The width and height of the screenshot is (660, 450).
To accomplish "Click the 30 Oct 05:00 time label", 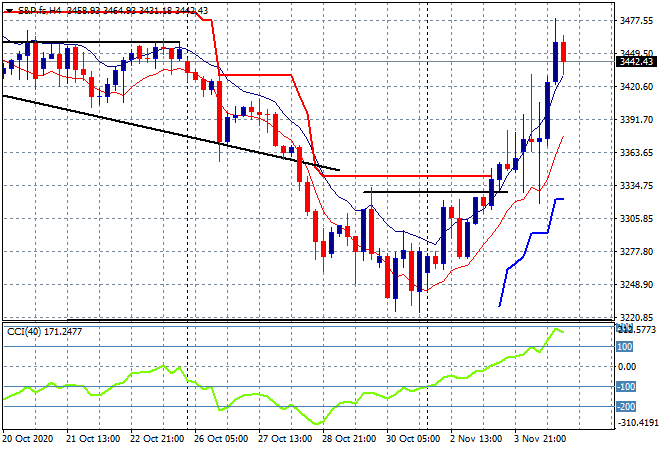I will 413,439.
